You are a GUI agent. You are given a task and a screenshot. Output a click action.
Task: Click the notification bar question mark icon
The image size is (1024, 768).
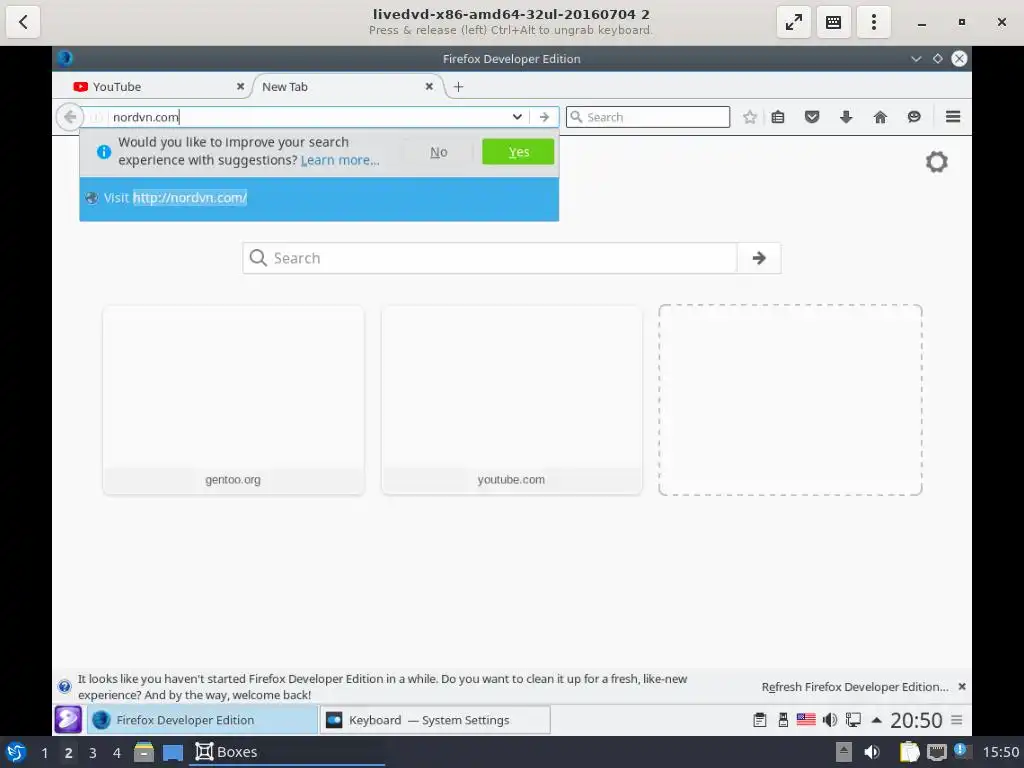coord(64,686)
